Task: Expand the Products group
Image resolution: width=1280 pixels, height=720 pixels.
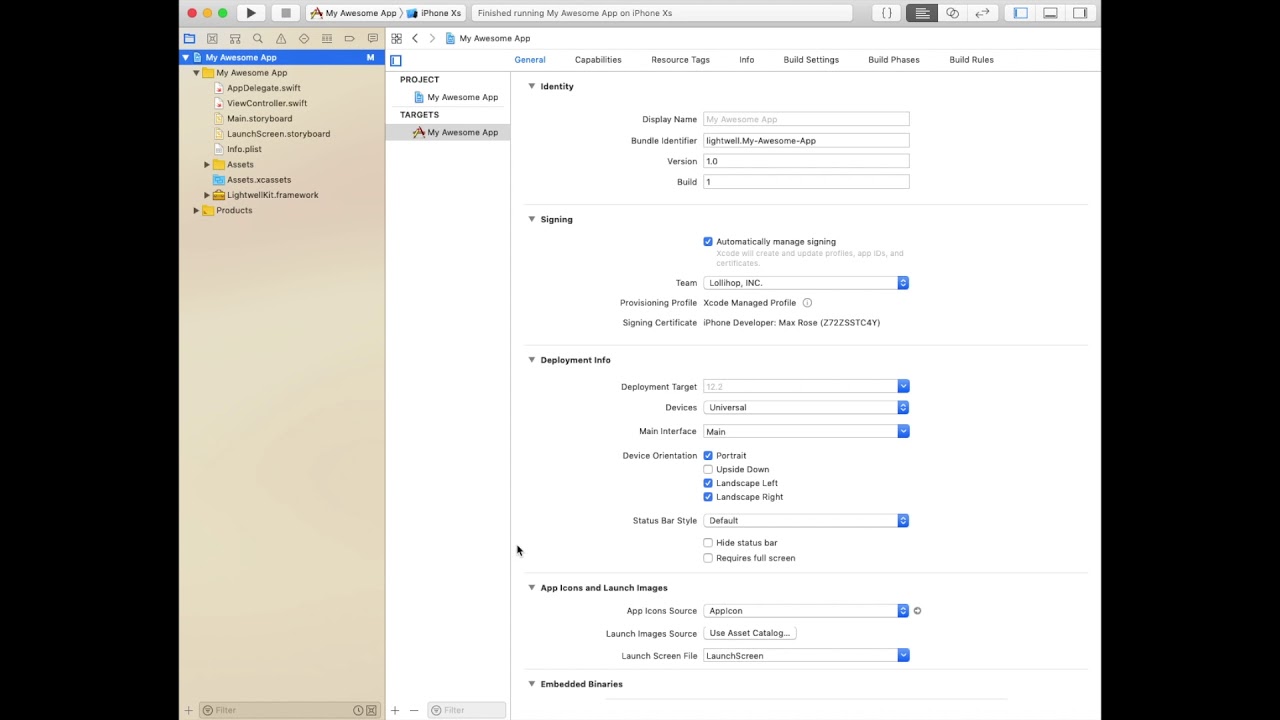Action: pyautogui.click(x=196, y=211)
